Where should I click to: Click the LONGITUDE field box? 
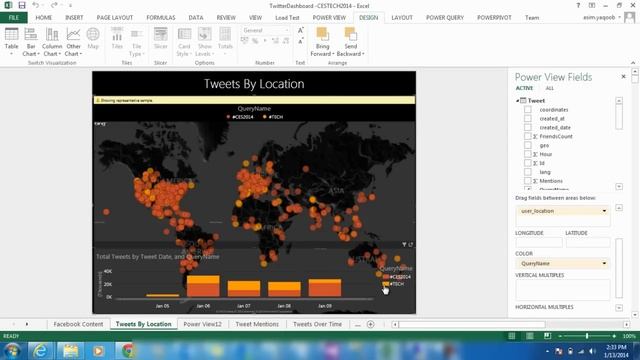tap(539, 242)
